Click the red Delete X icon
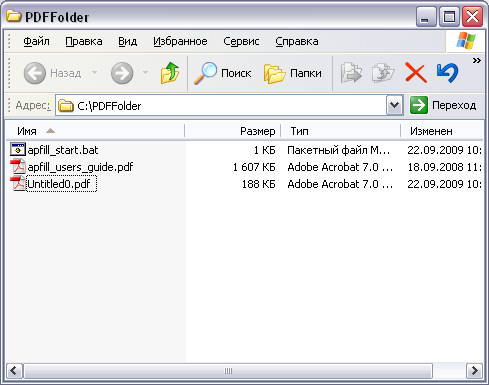This screenshot has width=489, height=385. (416, 73)
